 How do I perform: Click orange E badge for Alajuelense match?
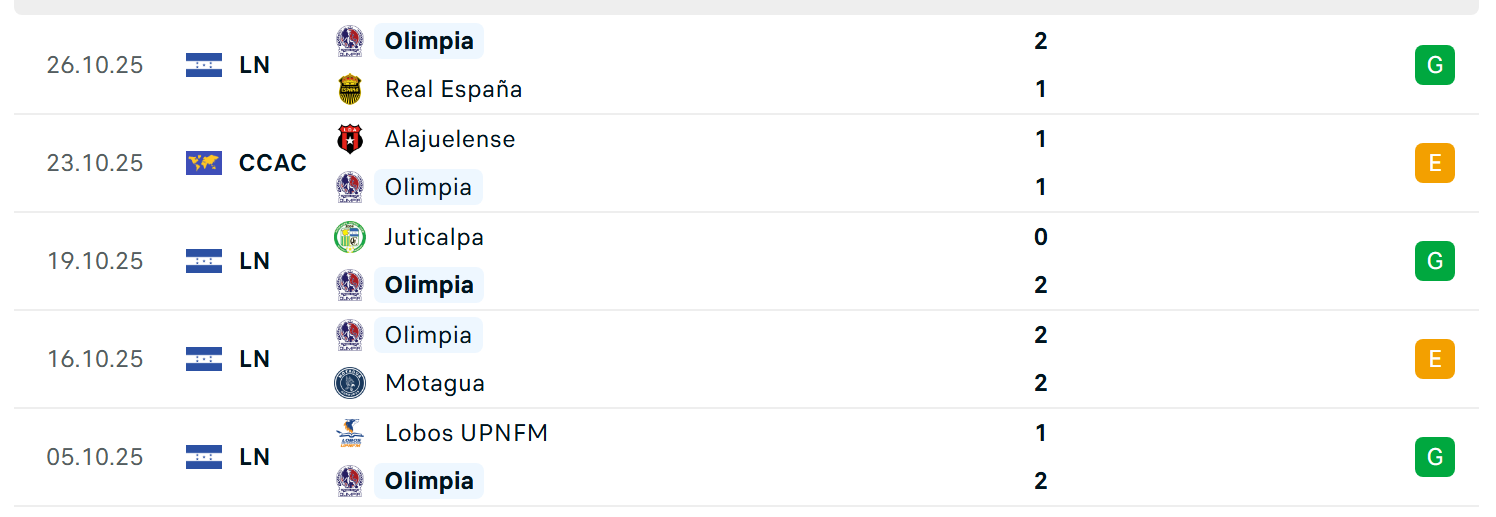(1434, 163)
